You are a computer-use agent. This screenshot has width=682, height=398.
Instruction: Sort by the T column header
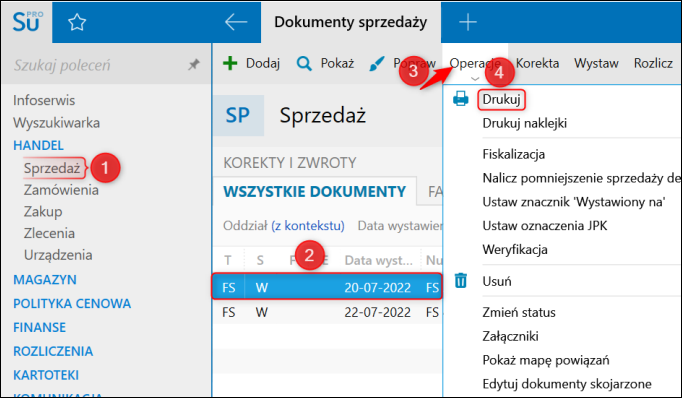228,260
